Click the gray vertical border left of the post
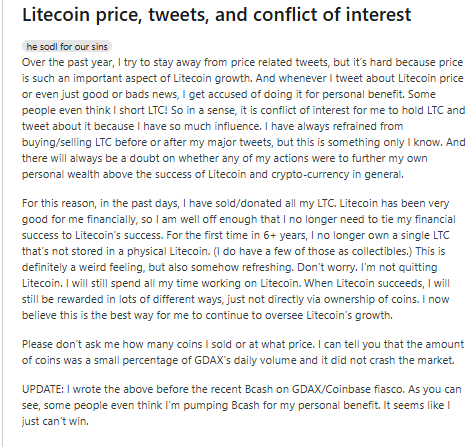The image size is (466, 447). tap(3, 223)
